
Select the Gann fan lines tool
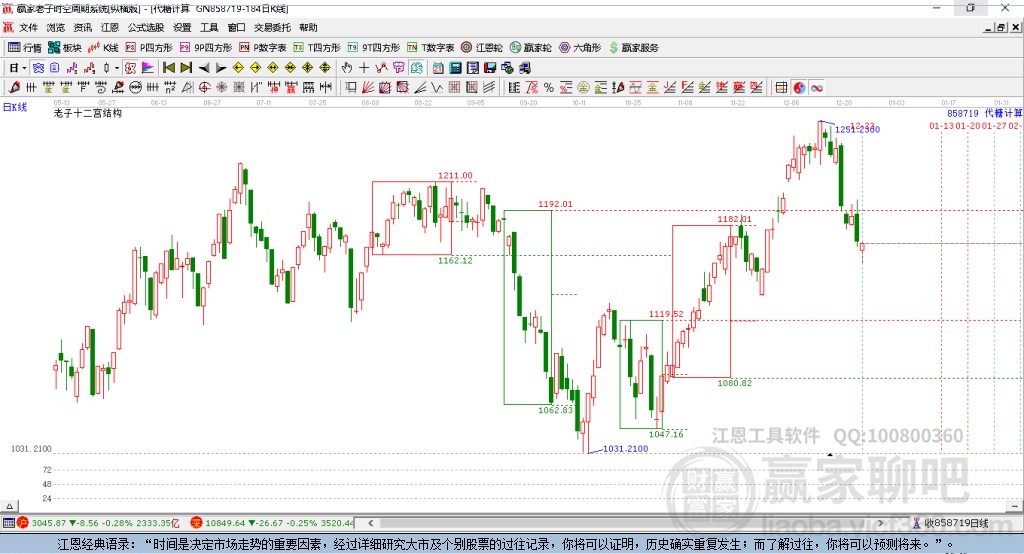pos(368,88)
